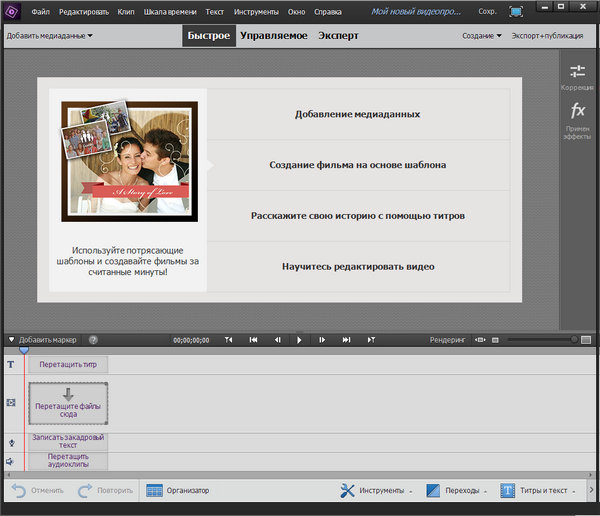Image resolution: width=600 pixels, height=516 pixels.
Task: Open the Коррекция adjustments panel
Action: click(577, 76)
